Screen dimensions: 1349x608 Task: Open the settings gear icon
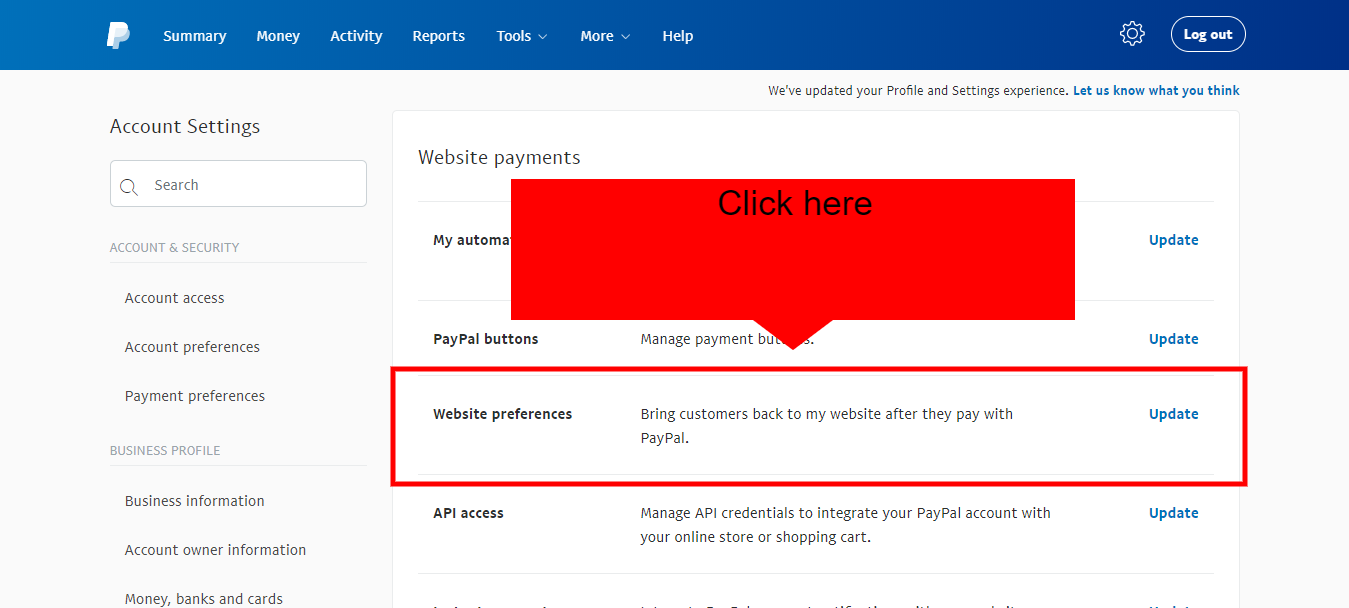pyautogui.click(x=1132, y=34)
